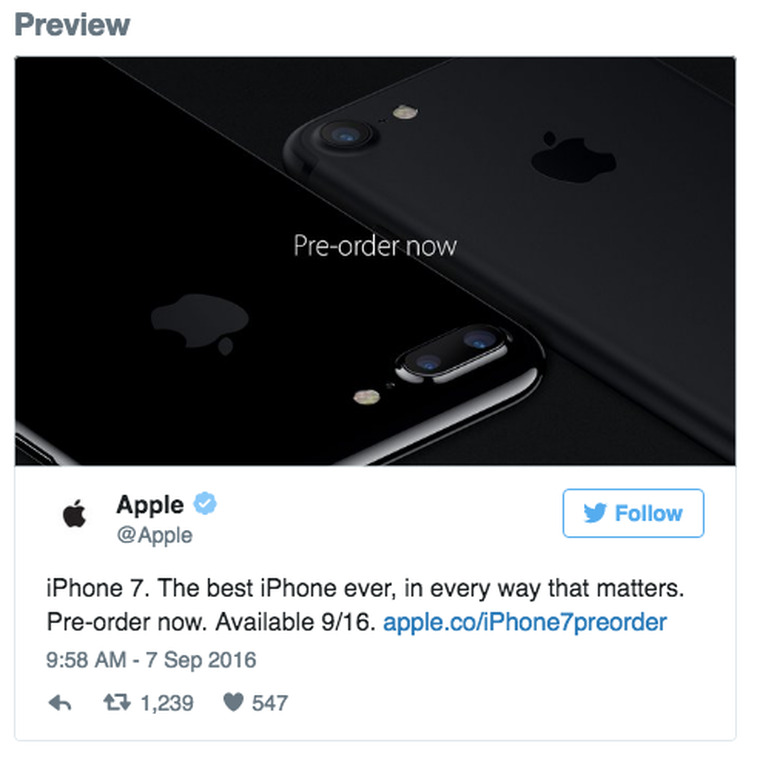View the 1,239 retweets count

[167, 703]
